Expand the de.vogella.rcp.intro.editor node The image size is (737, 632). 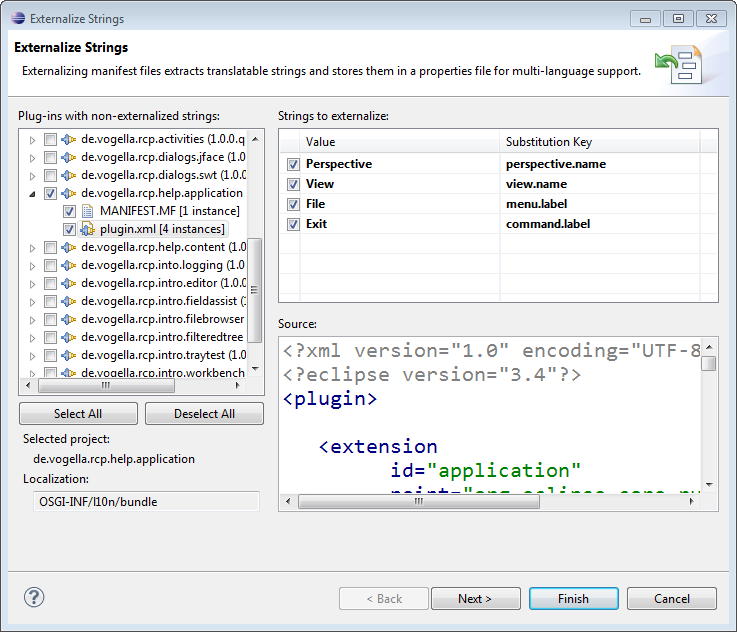pos(32,284)
